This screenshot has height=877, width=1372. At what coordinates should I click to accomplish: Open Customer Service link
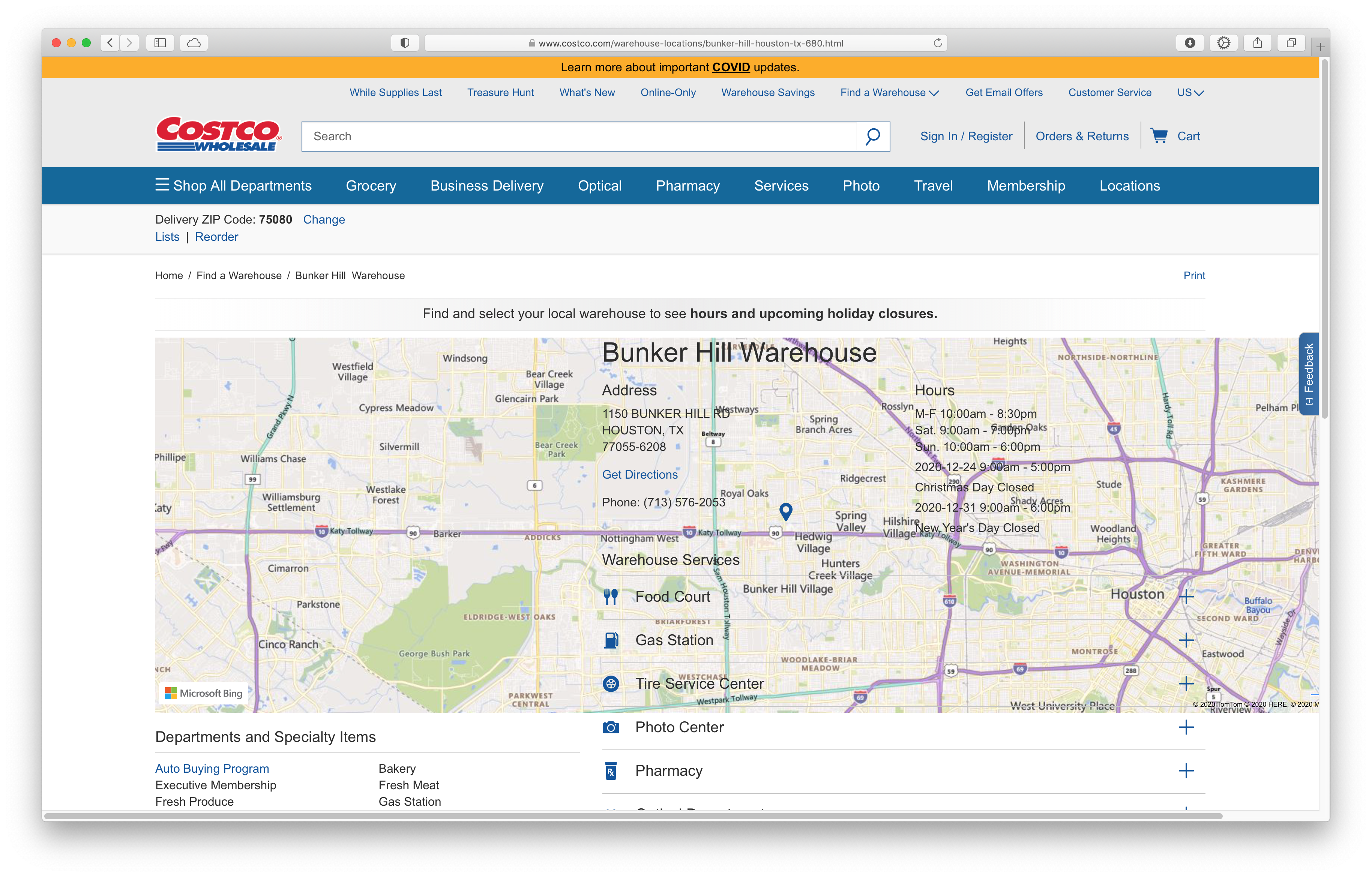1109,92
